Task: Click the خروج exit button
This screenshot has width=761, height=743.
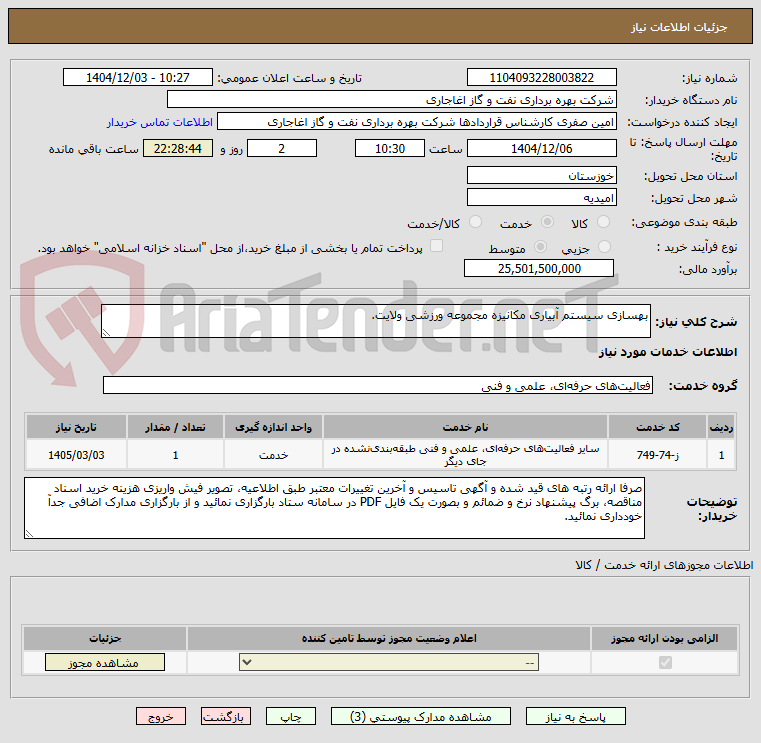Action: click(x=161, y=716)
